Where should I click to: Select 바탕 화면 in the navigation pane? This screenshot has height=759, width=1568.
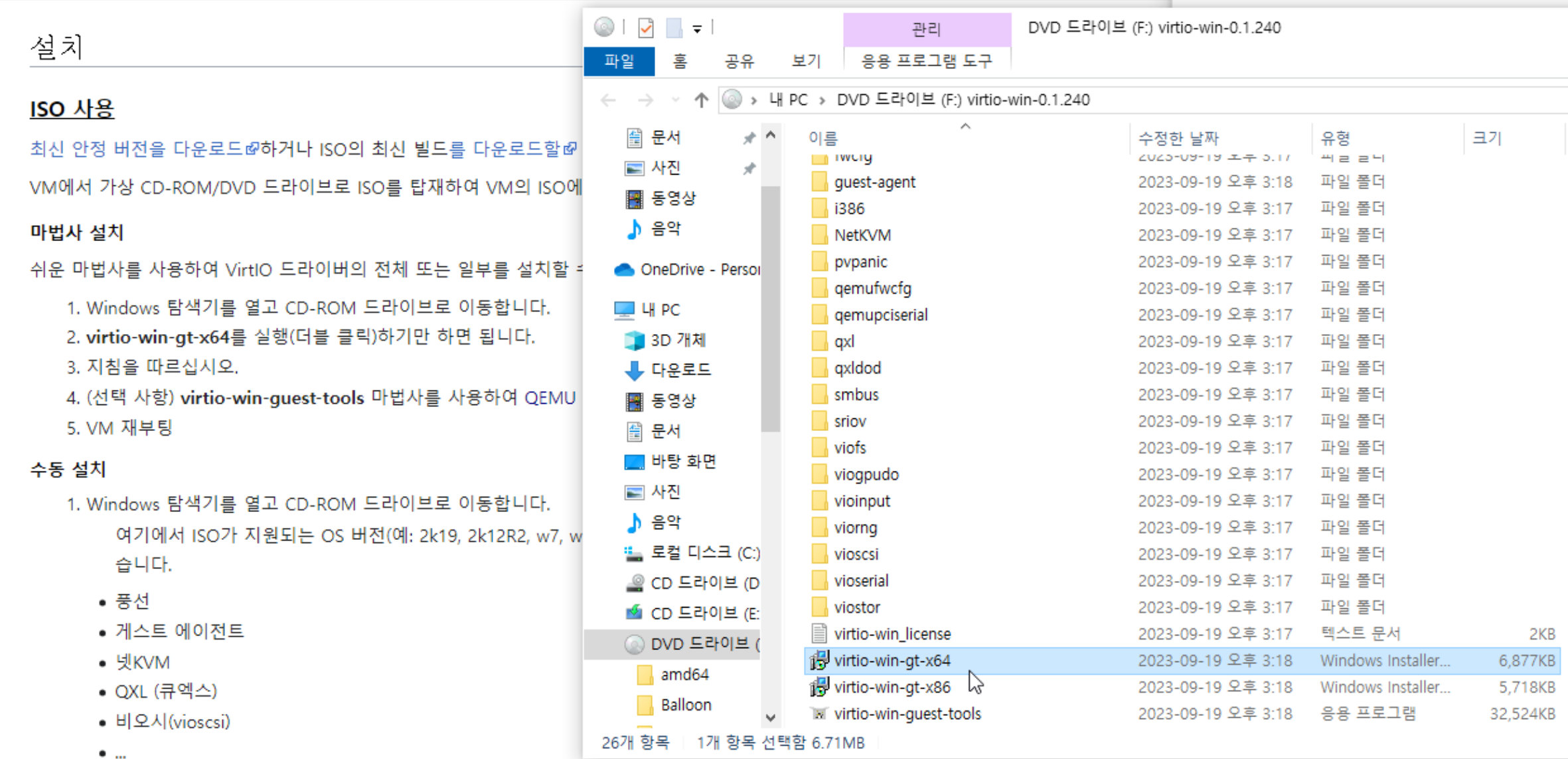click(670, 462)
